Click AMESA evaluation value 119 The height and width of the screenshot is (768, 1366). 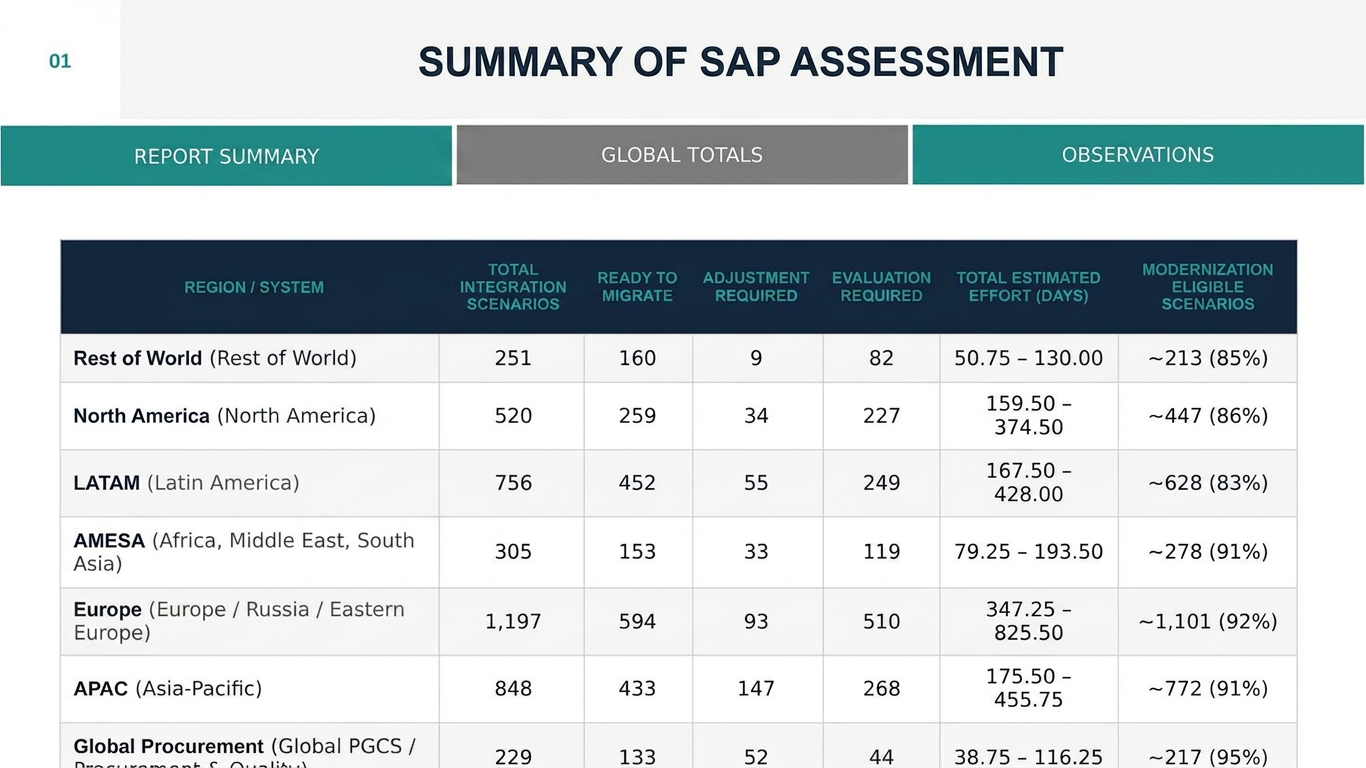pos(881,552)
